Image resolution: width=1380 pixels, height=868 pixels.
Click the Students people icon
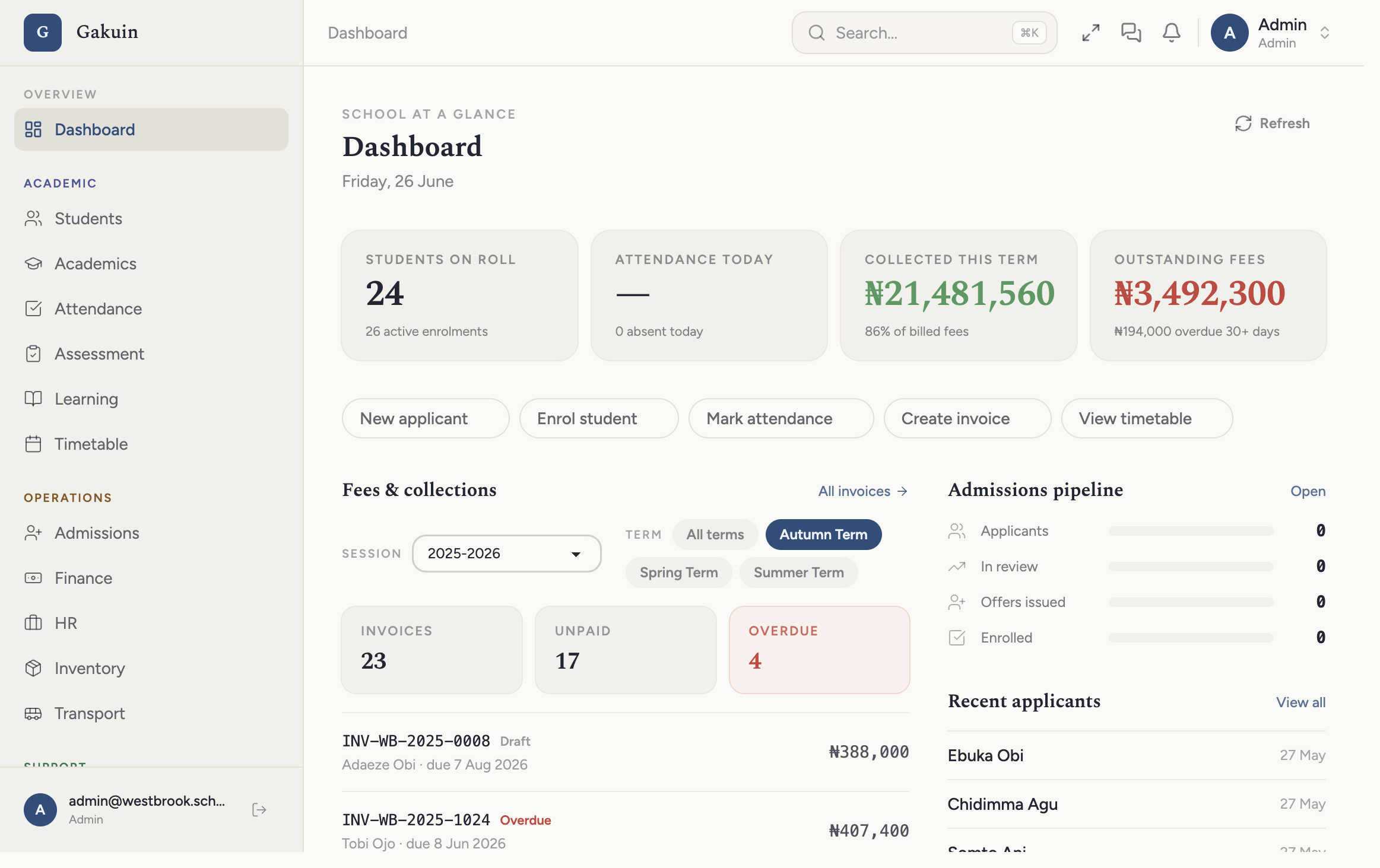click(x=33, y=218)
